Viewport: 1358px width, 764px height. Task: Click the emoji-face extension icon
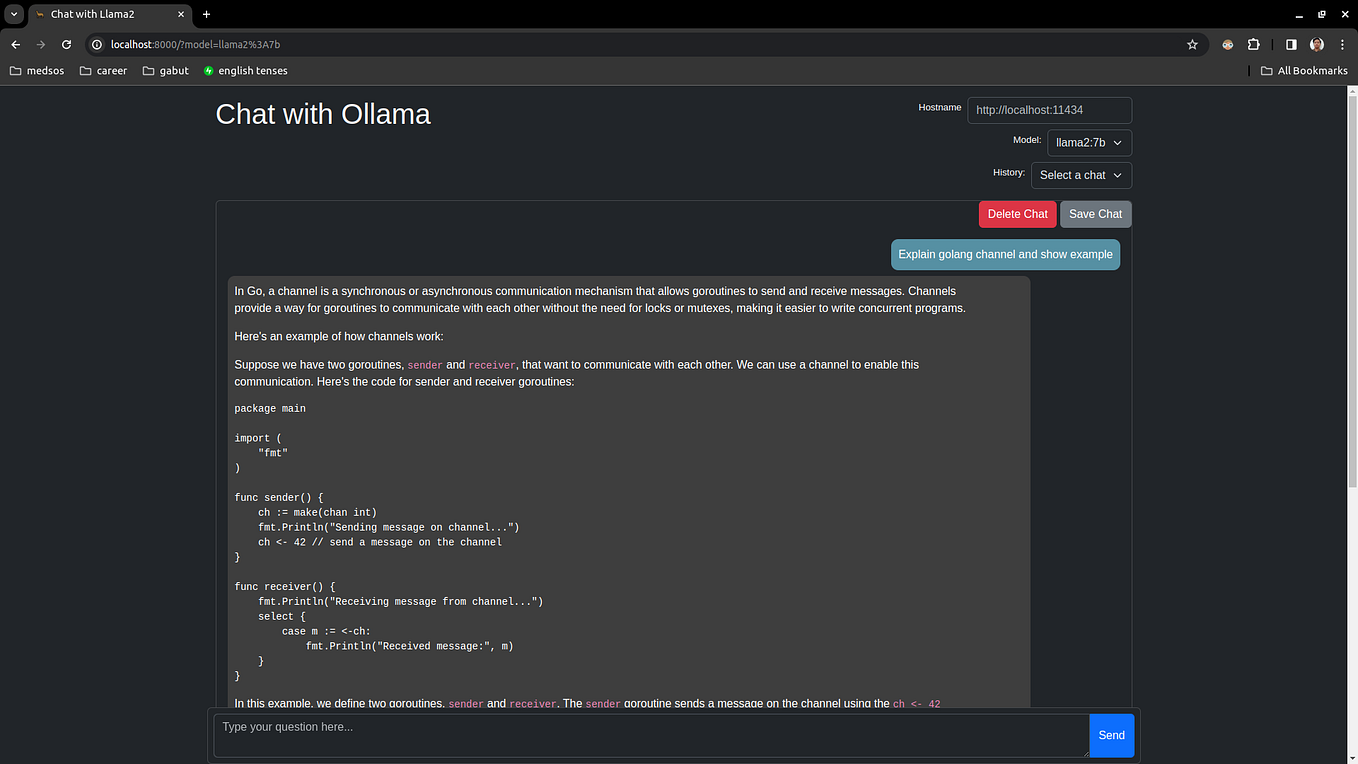pyautogui.click(x=1227, y=44)
